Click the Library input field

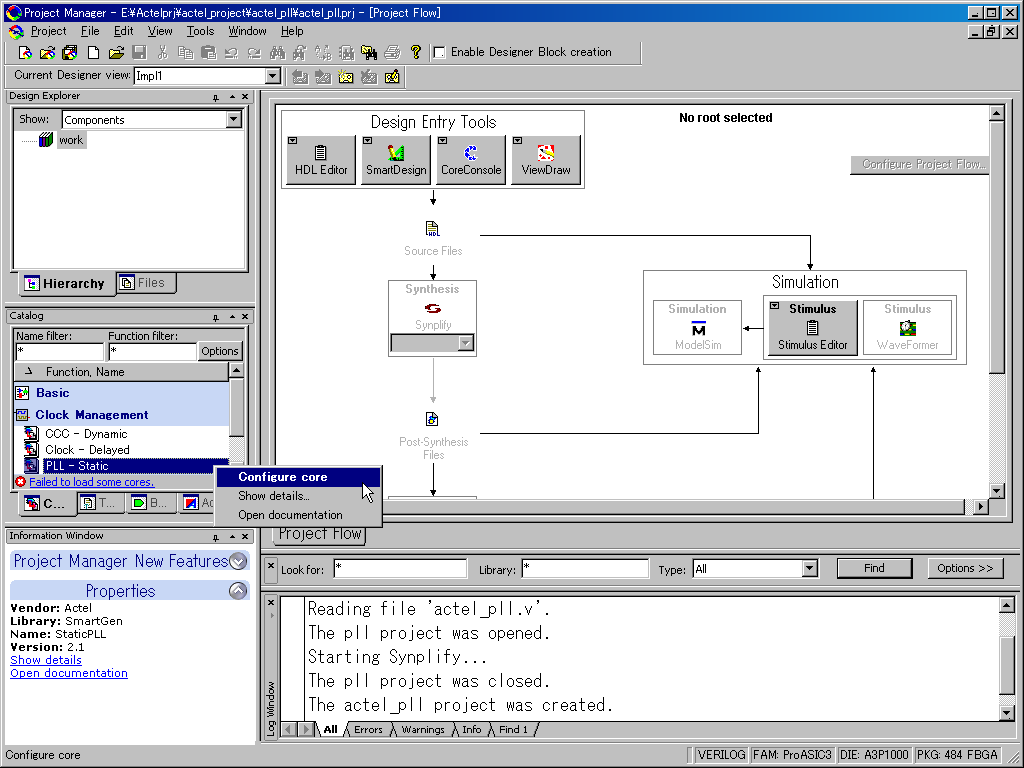(x=584, y=569)
